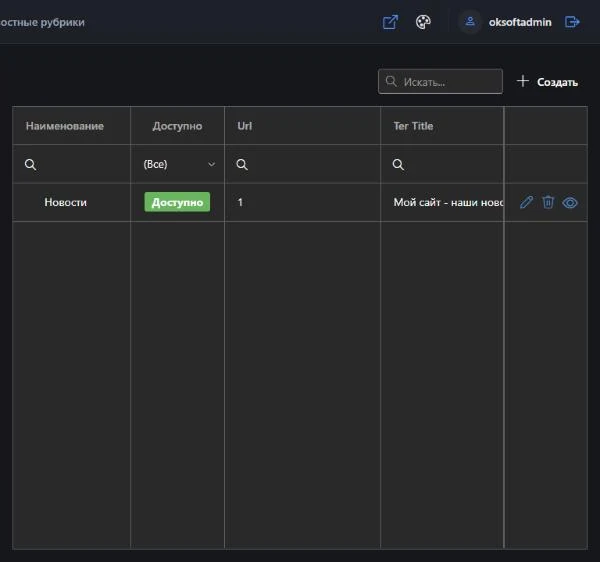Click the search icon in Url filter
Viewport: 600px width, 562px height.
coord(242,165)
